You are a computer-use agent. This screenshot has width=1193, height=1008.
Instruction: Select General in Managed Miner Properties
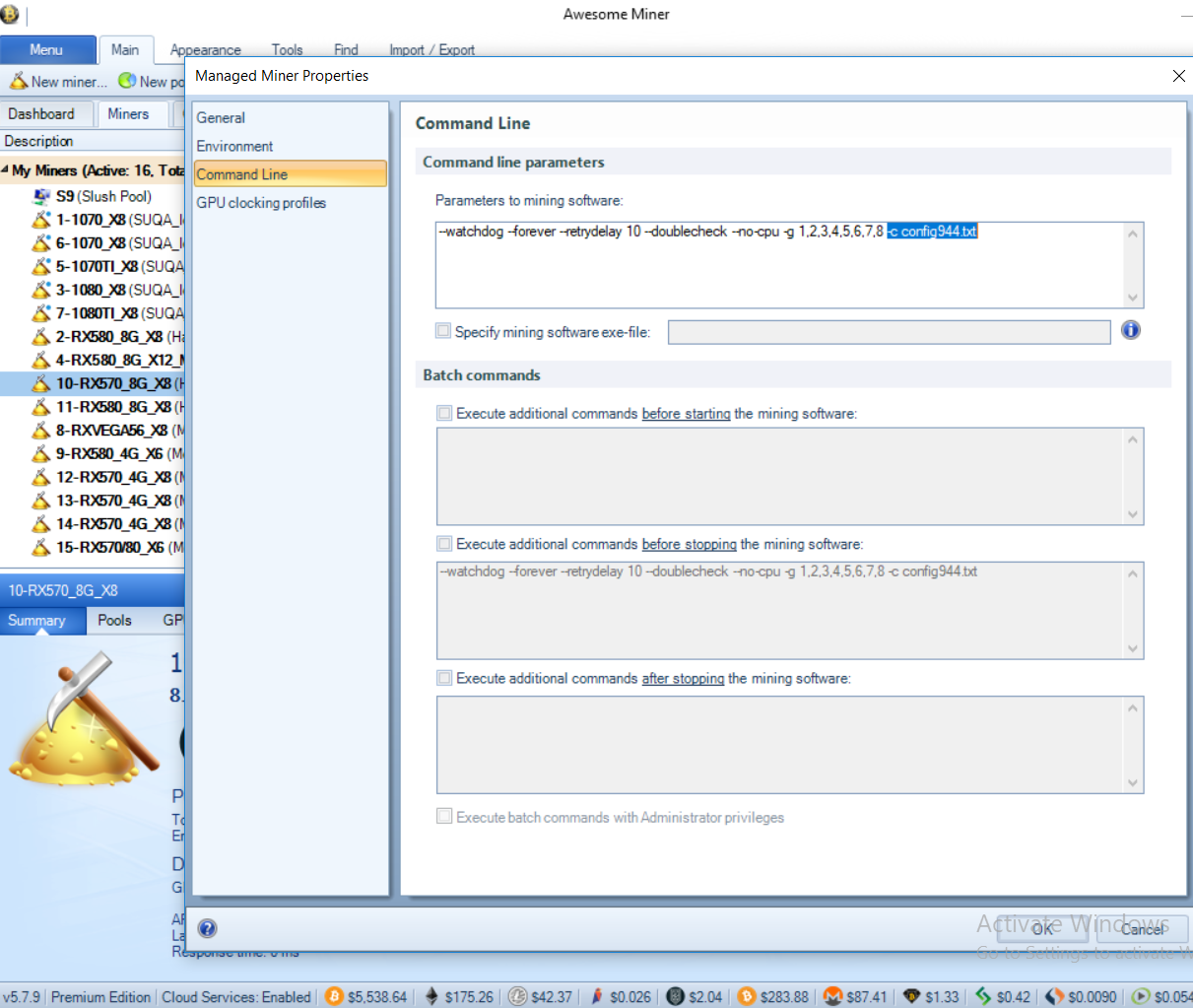(x=290, y=117)
